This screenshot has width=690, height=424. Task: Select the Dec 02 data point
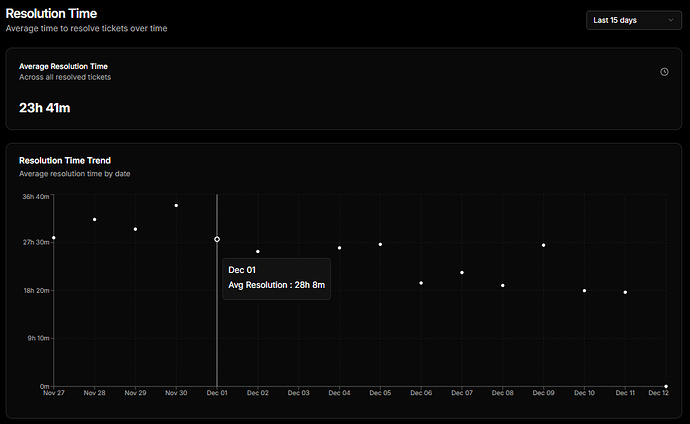coord(258,251)
